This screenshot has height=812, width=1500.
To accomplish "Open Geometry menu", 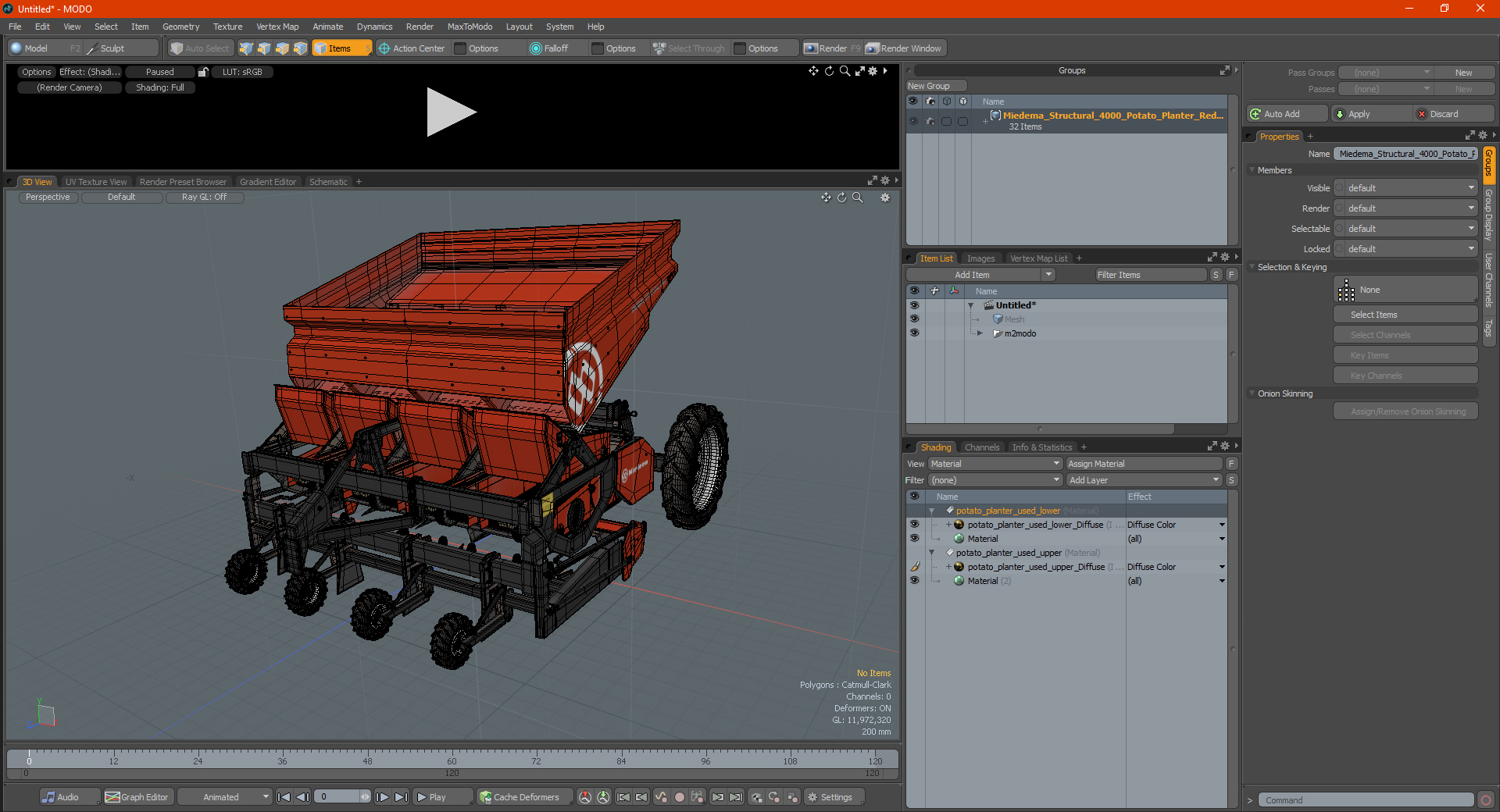I will coord(180,27).
